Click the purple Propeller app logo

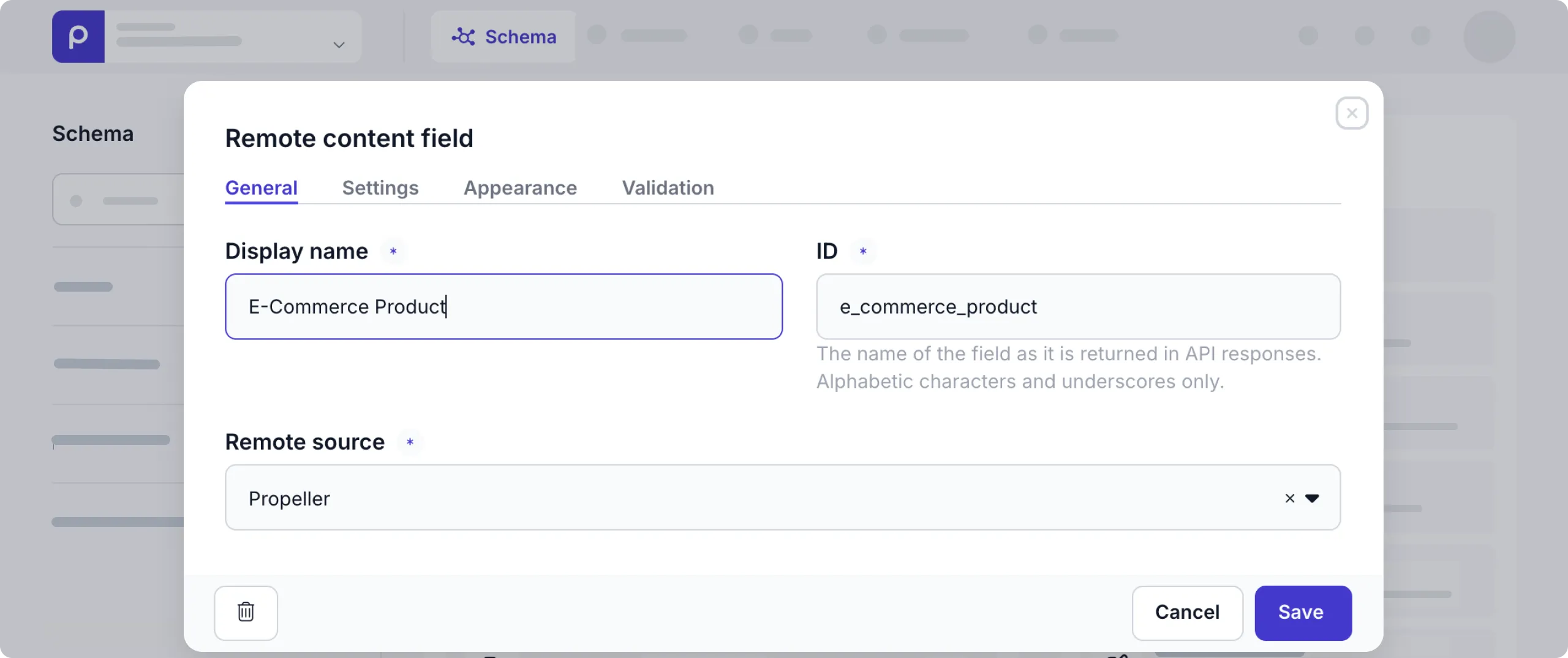point(78,36)
